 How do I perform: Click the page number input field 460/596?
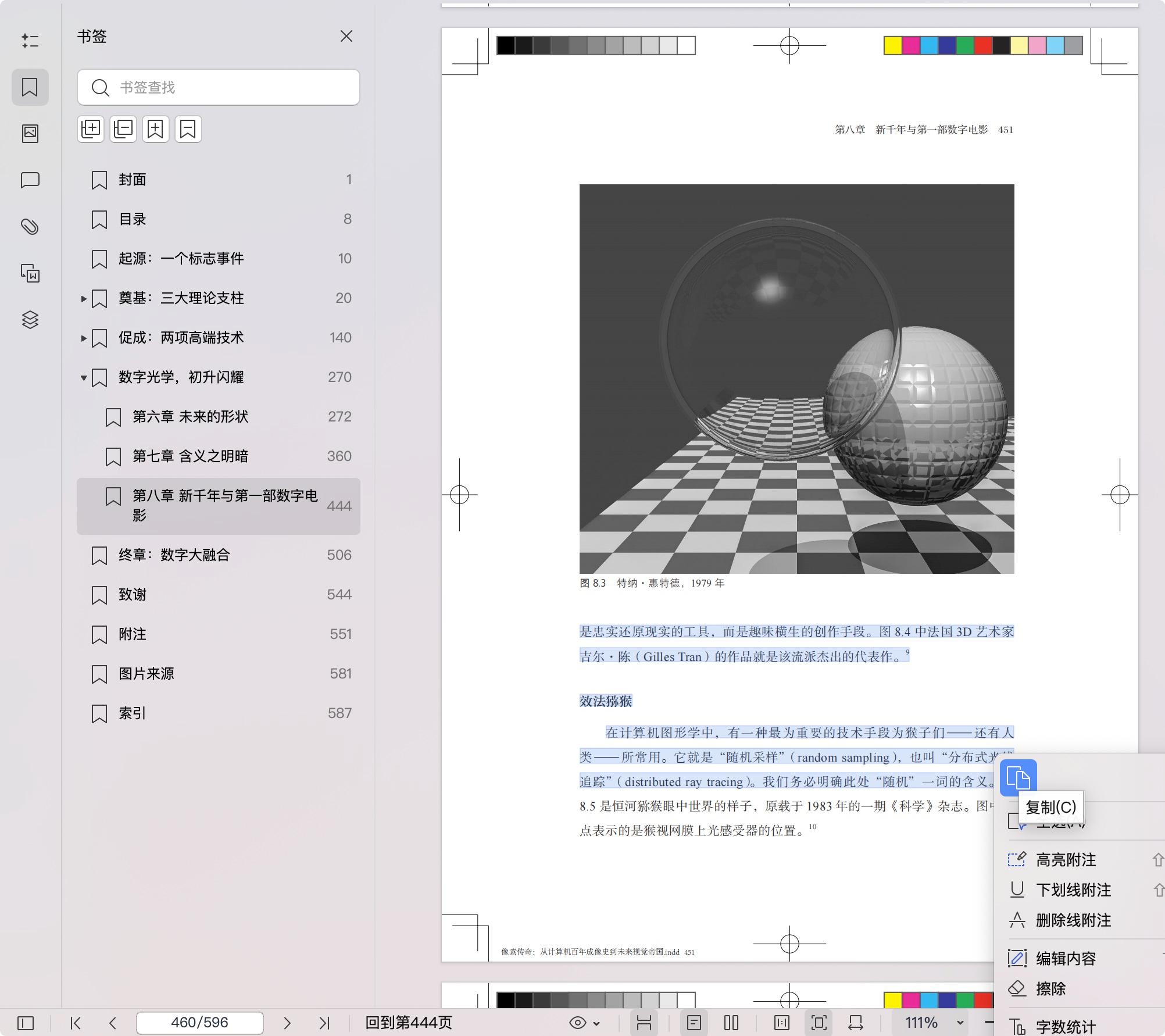[x=199, y=1023]
